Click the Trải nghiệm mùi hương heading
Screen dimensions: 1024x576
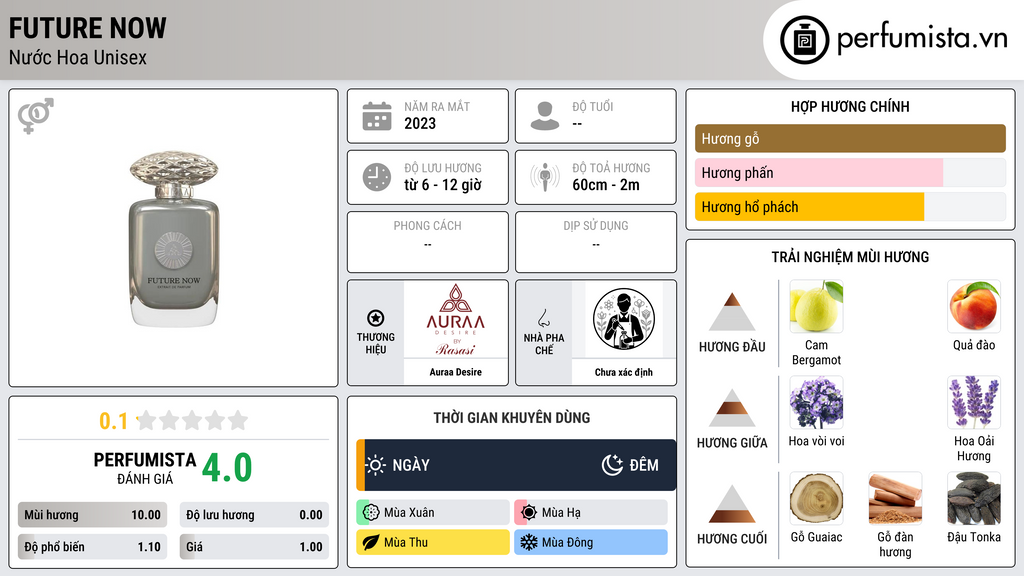coord(850,257)
